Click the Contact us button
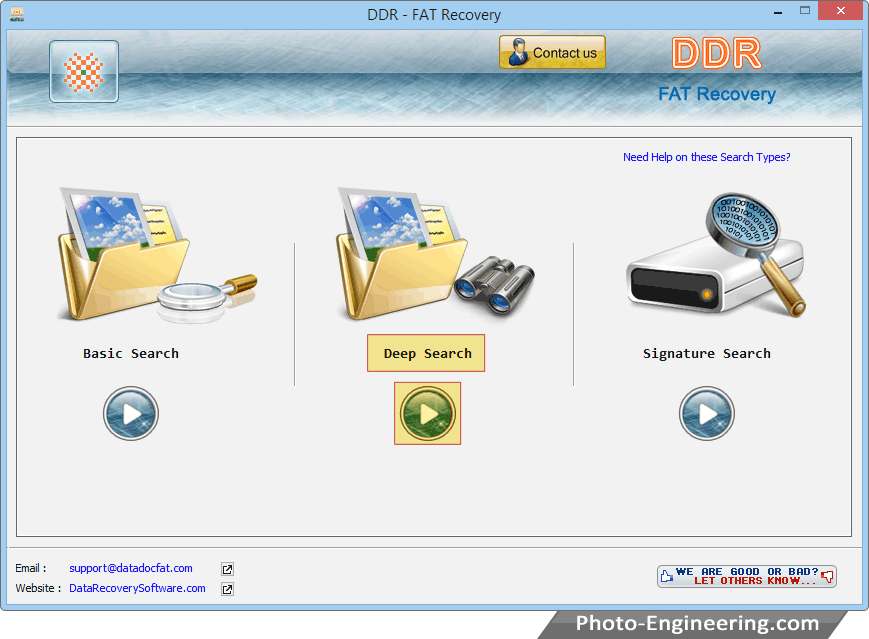This screenshot has width=869, height=639. click(552, 52)
